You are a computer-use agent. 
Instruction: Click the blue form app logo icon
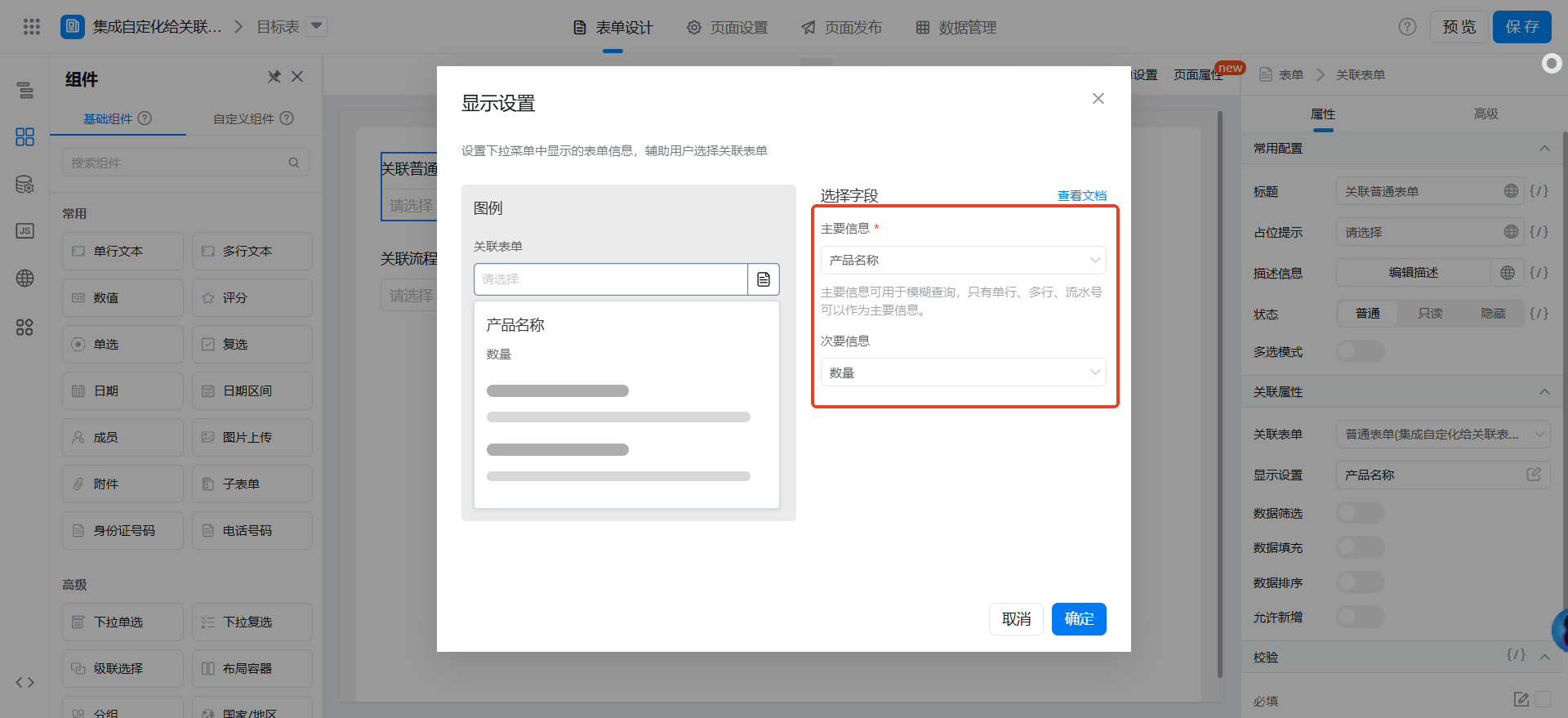73,27
